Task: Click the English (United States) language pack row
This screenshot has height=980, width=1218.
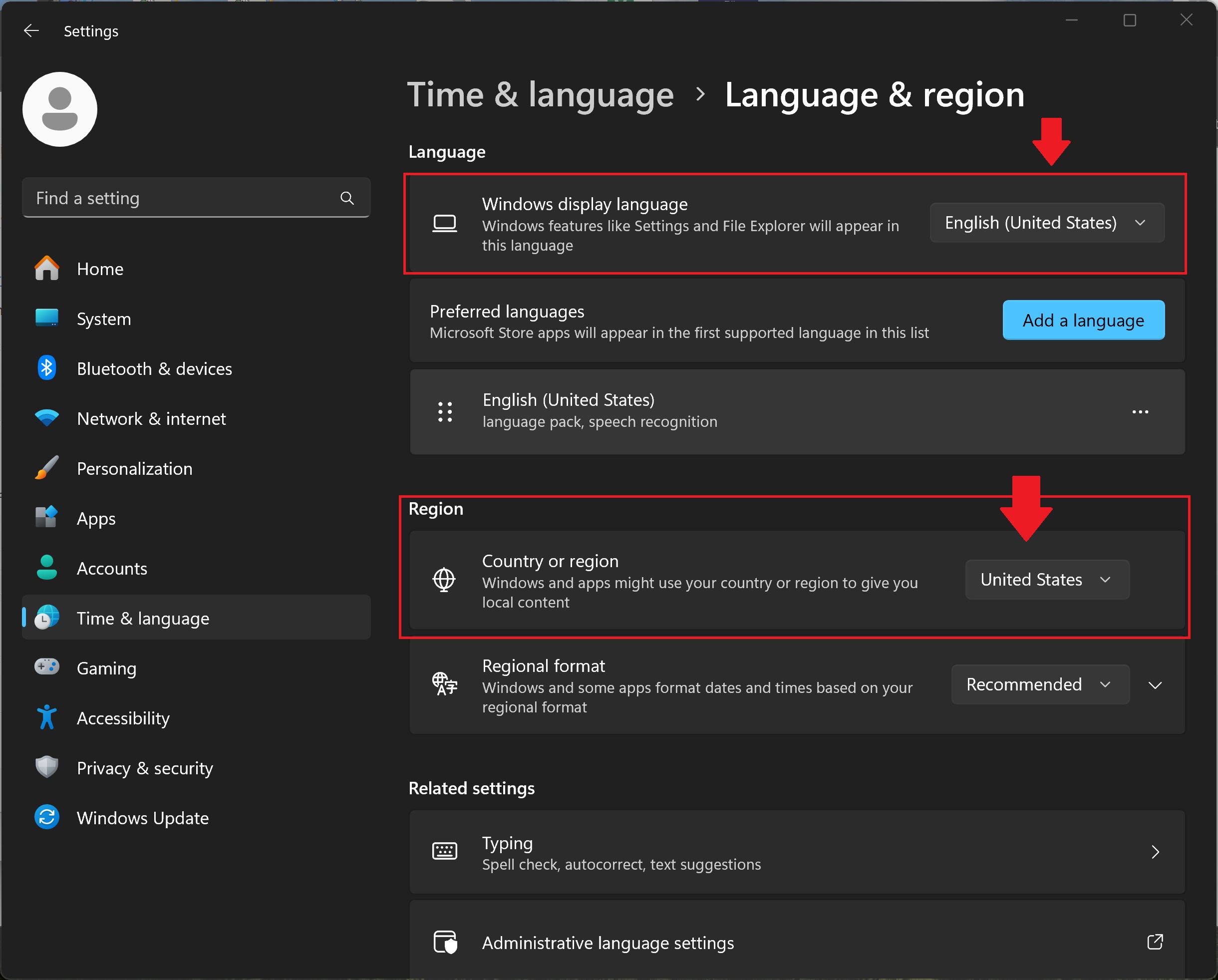Action: click(x=797, y=412)
